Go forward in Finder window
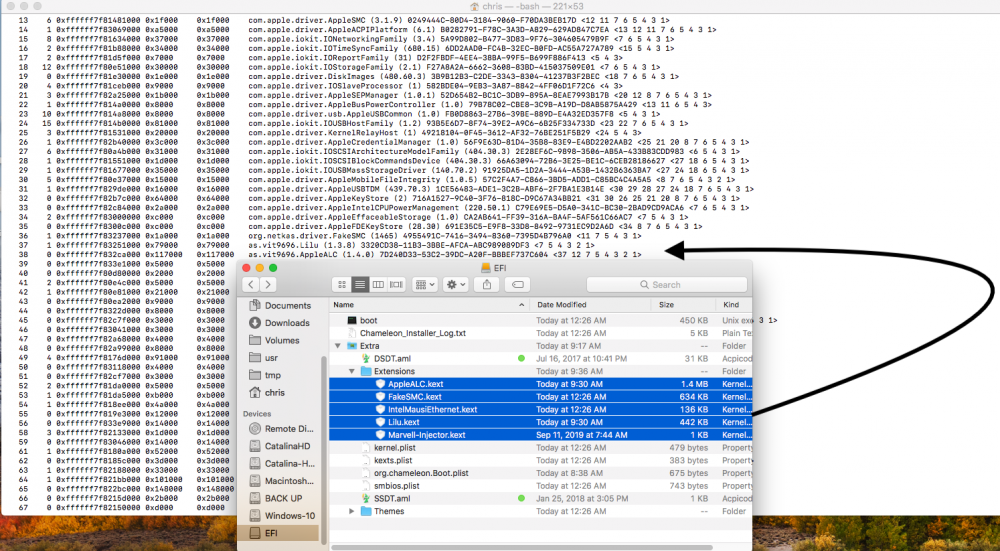Screen dimensions: 1000x551 (268, 284)
